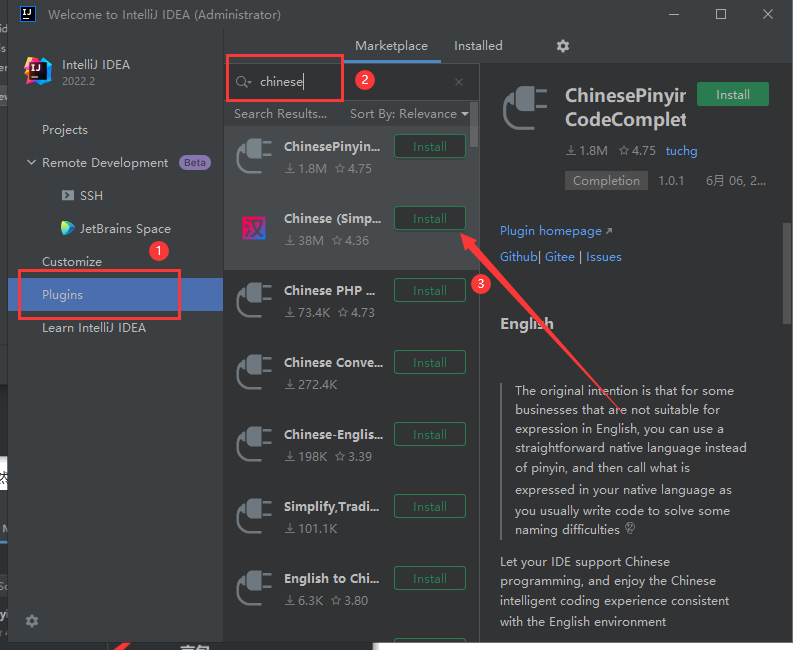
Task: Switch to the Installed tab
Action: 478,46
